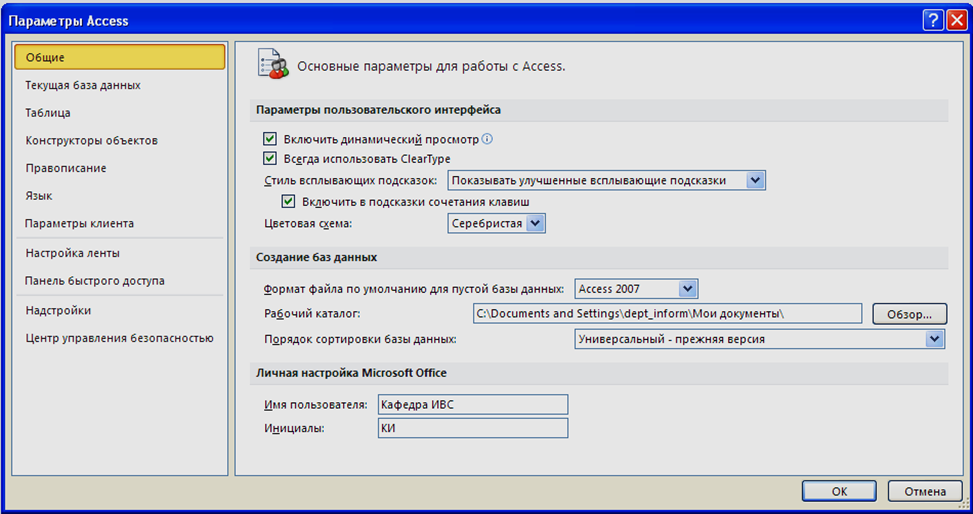
Task: Toggle Включить в подсказки сочетания клавиш checkbox
Action: pos(288,201)
